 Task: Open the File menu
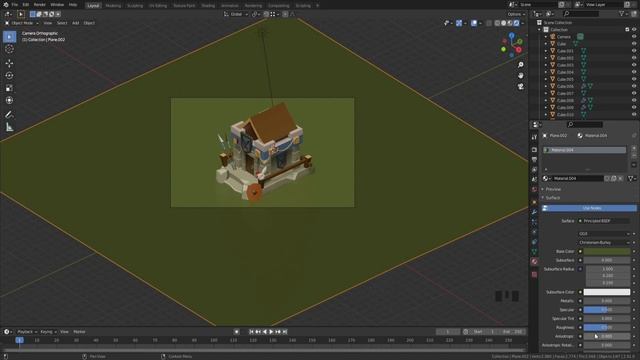[15, 5]
